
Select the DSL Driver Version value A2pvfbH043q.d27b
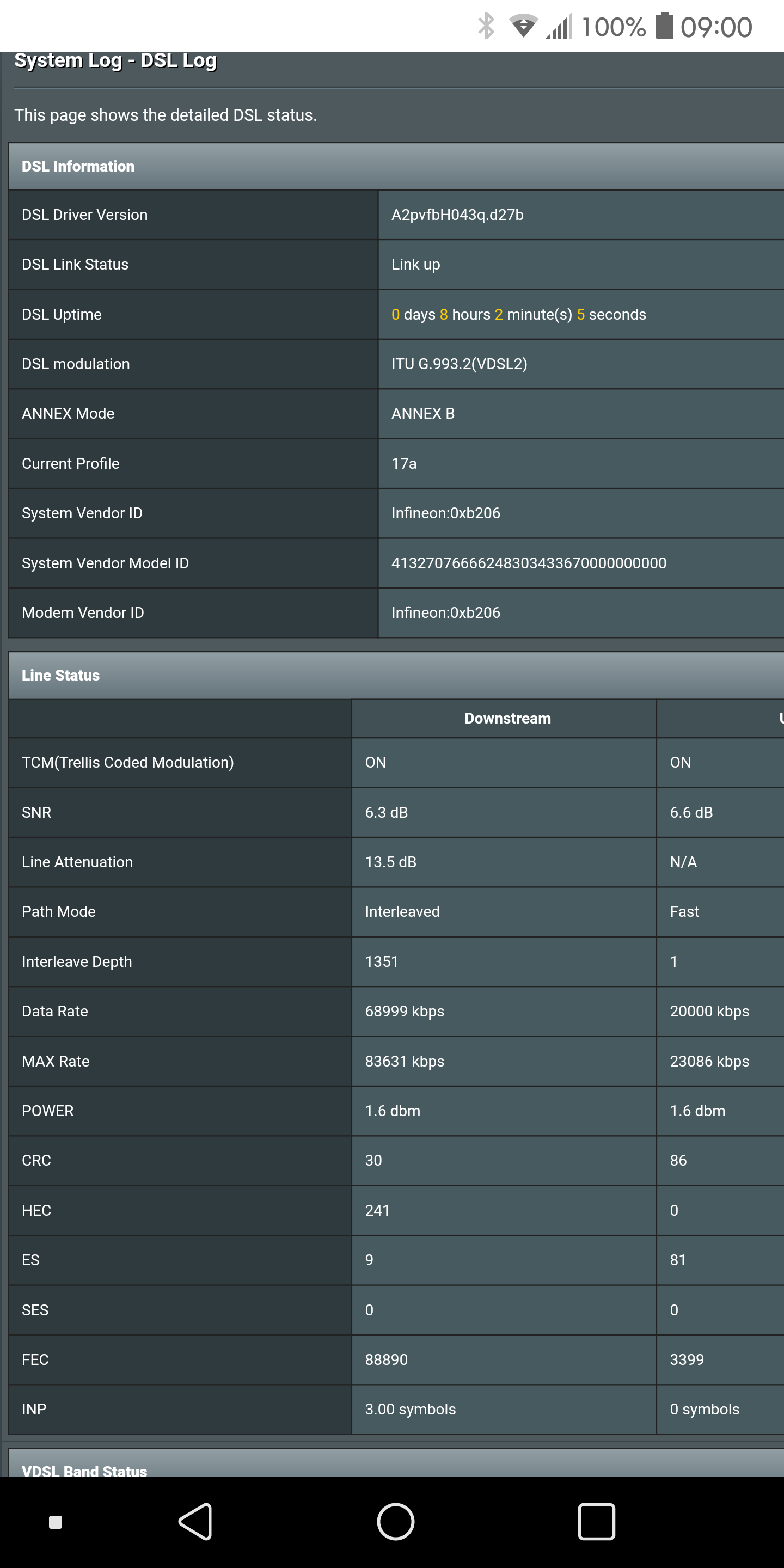pyautogui.click(x=457, y=215)
